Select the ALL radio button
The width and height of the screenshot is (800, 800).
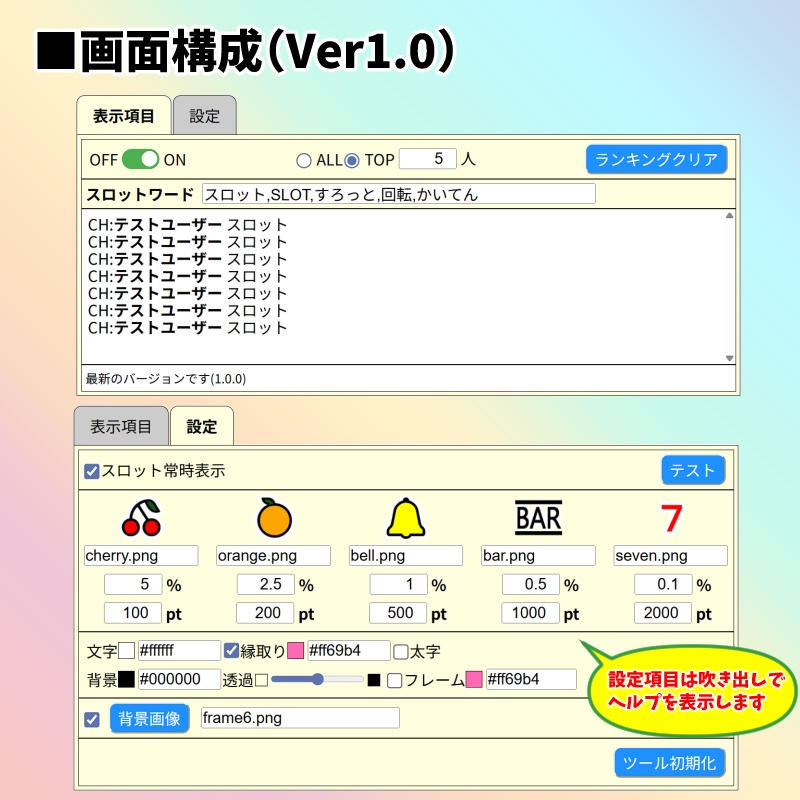coord(304,159)
